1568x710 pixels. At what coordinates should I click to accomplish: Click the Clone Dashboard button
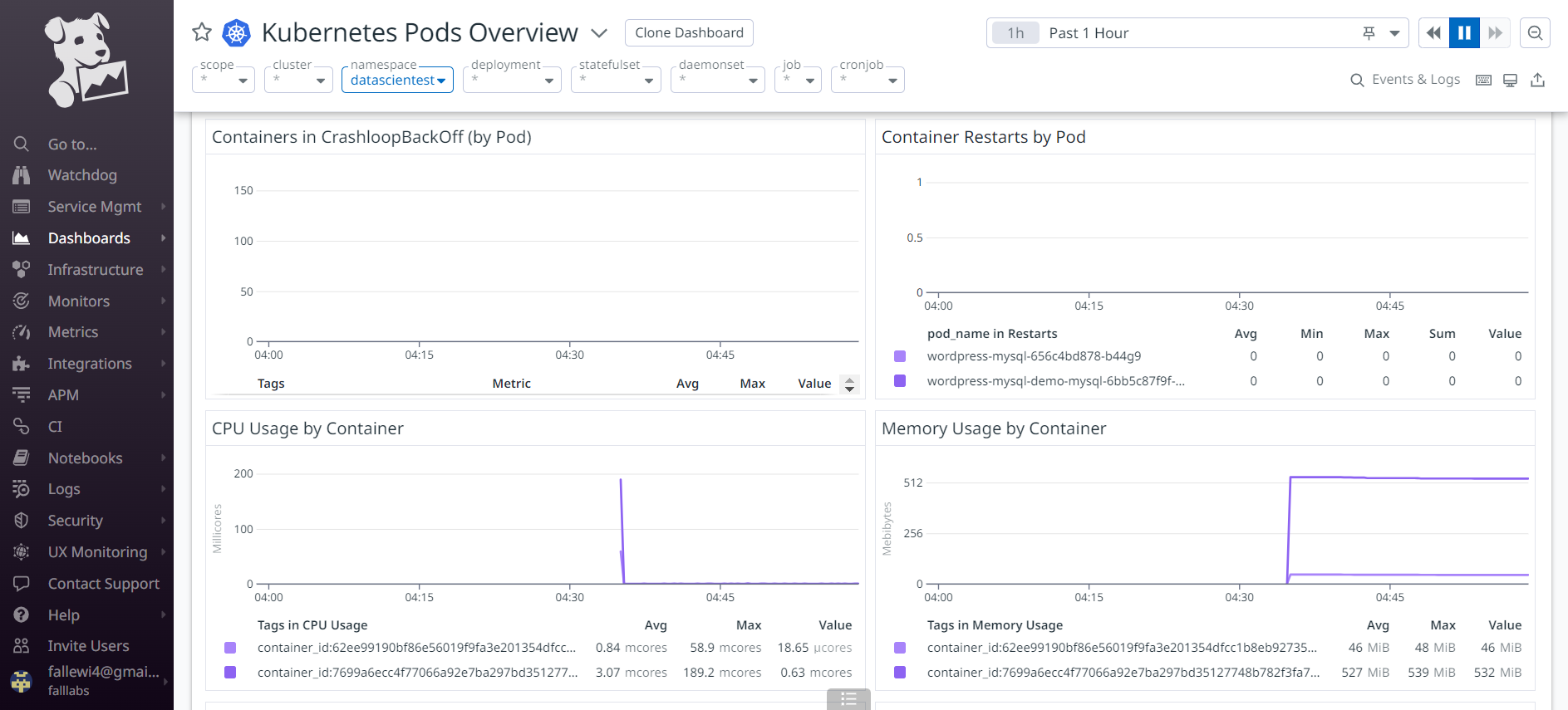pyautogui.click(x=689, y=32)
